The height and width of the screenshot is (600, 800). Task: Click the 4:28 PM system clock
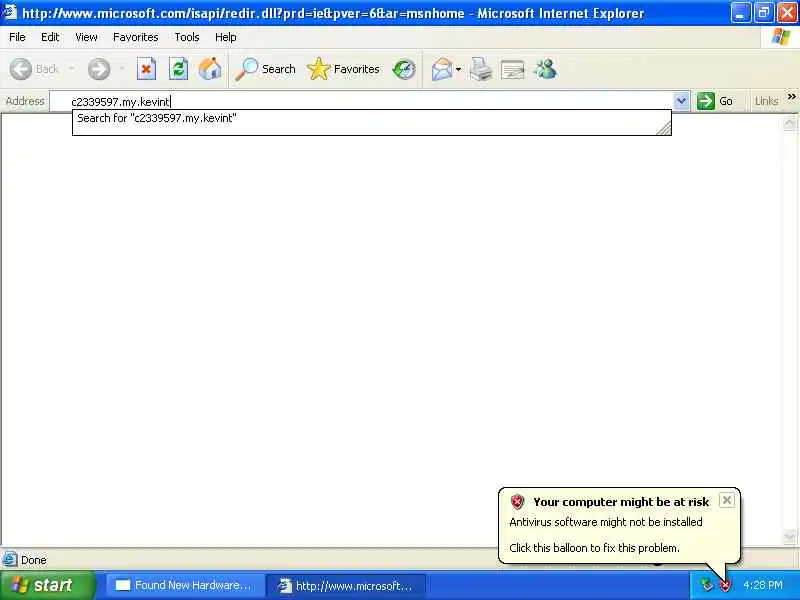[x=762, y=585]
